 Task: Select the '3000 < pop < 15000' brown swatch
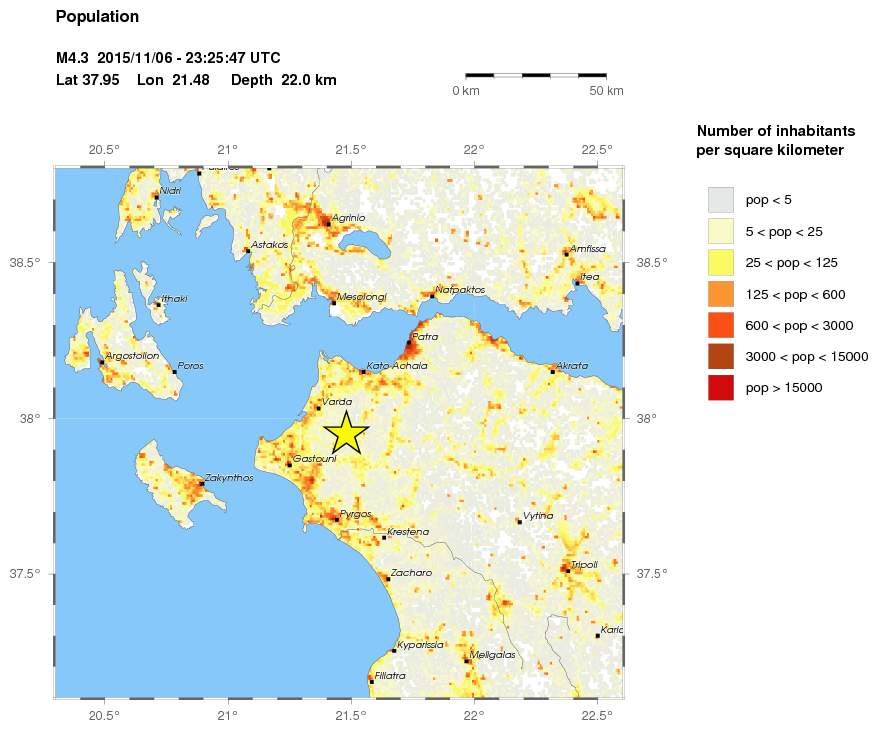pos(721,357)
